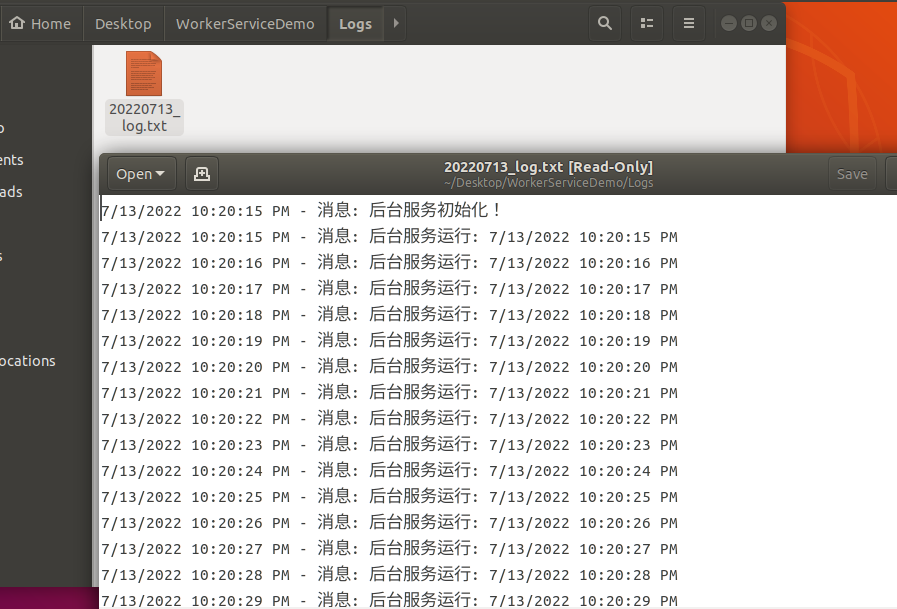The width and height of the screenshot is (897, 609).
Task: Click the log line at 10:20:25 PM
Action: [x=389, y=497]
